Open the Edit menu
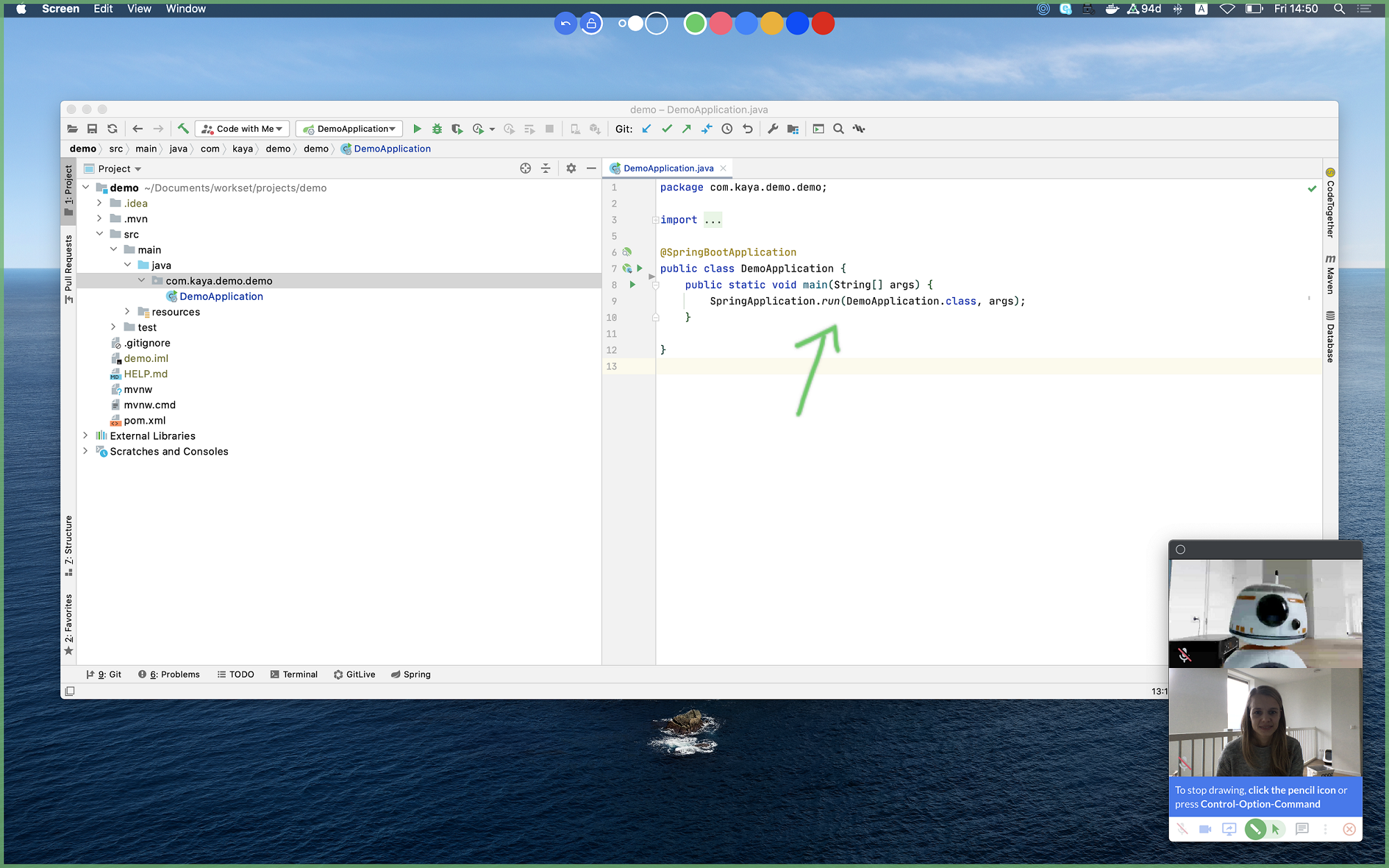This screenshot has height=868, width=1389. tap(103, 8)
